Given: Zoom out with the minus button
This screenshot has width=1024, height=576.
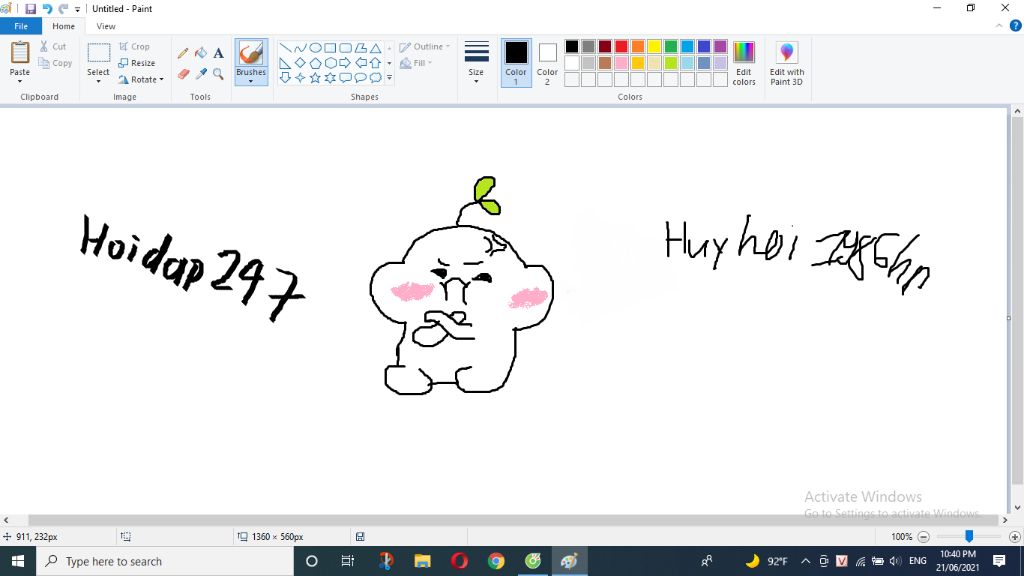Looking at the screenshot, I should pyautogui.click(x=923, y=537).
